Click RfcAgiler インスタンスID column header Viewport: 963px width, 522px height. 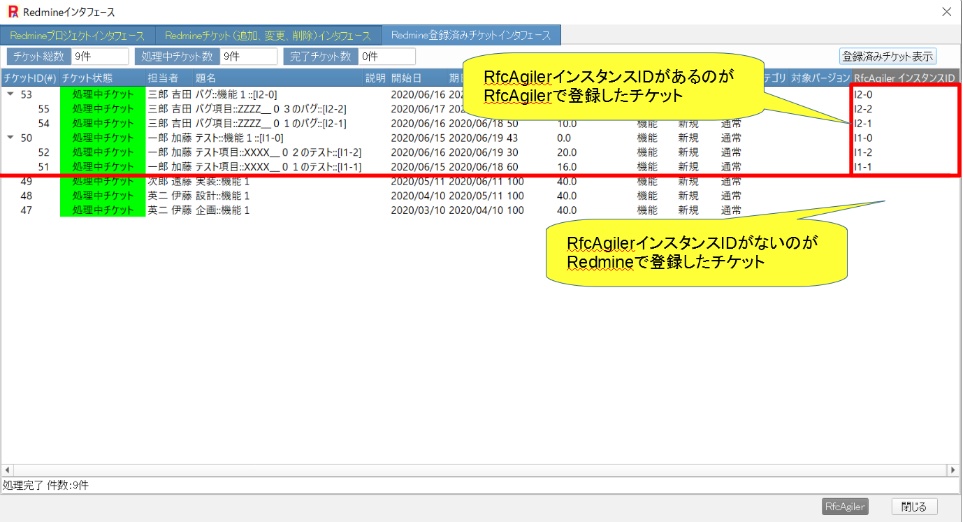coord(904,78)
